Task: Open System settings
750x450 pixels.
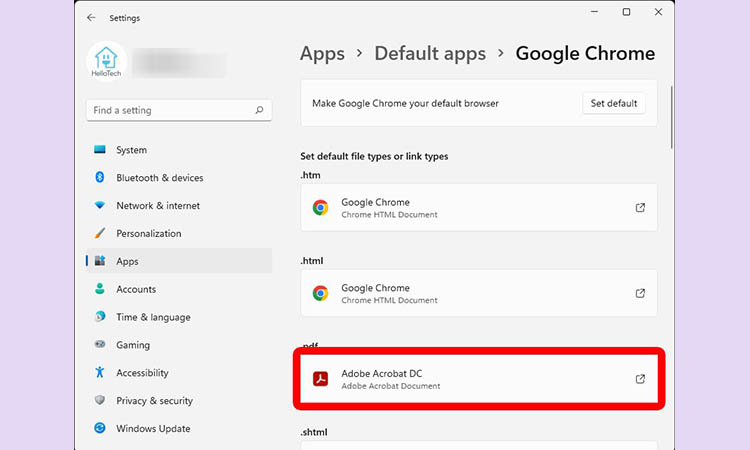Action: pos(179,150)
